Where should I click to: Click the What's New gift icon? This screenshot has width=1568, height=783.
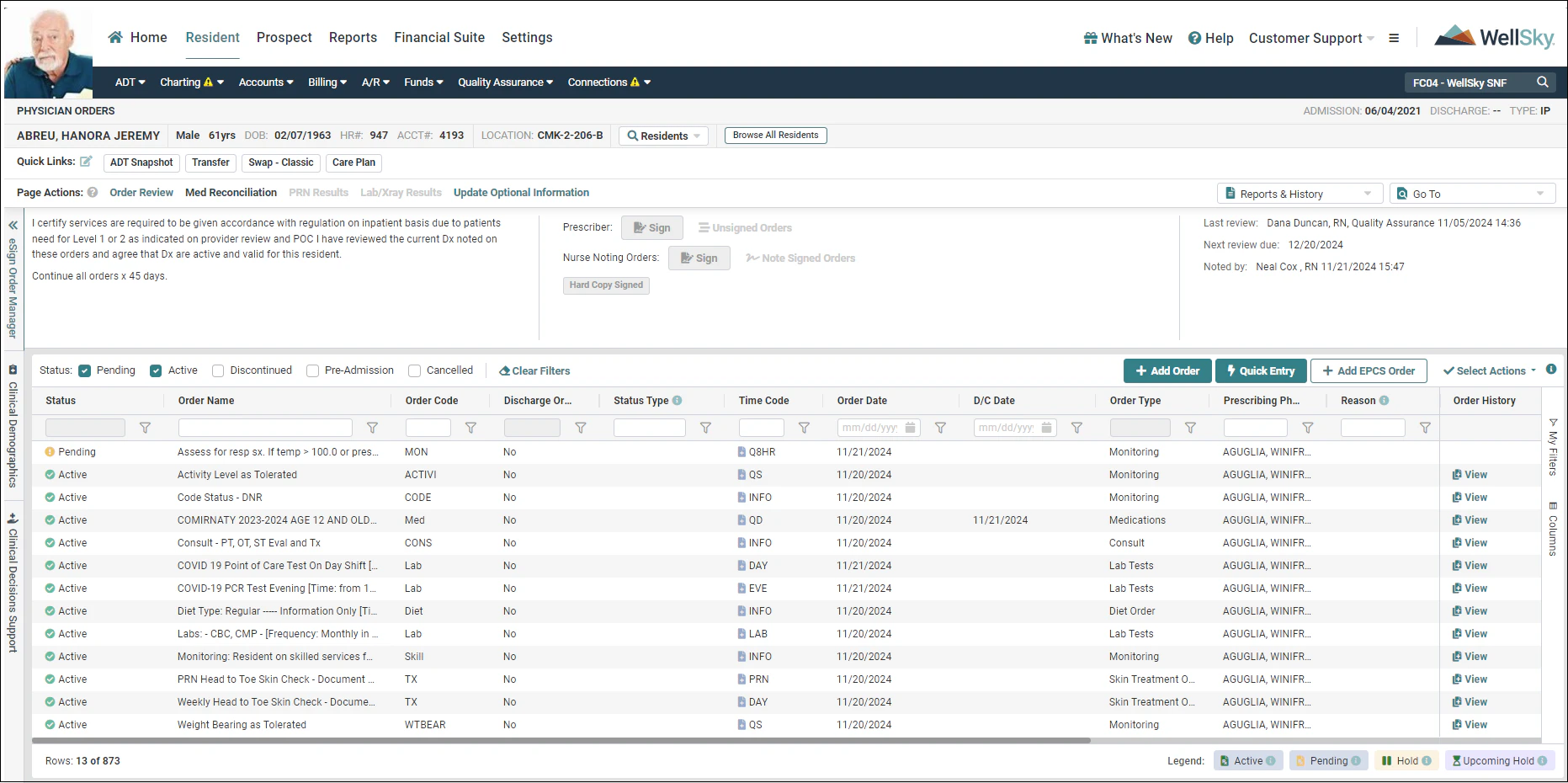point(1089,38)
